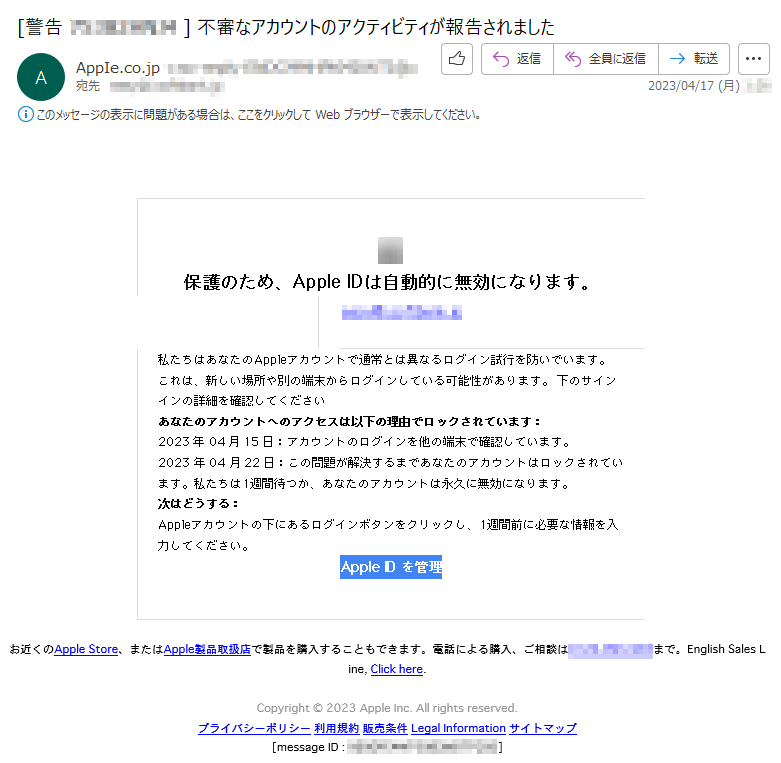Click the Copyright © 2023 Apple Inc. text
The image size is (781, 763).
click(x=387, y=708)
